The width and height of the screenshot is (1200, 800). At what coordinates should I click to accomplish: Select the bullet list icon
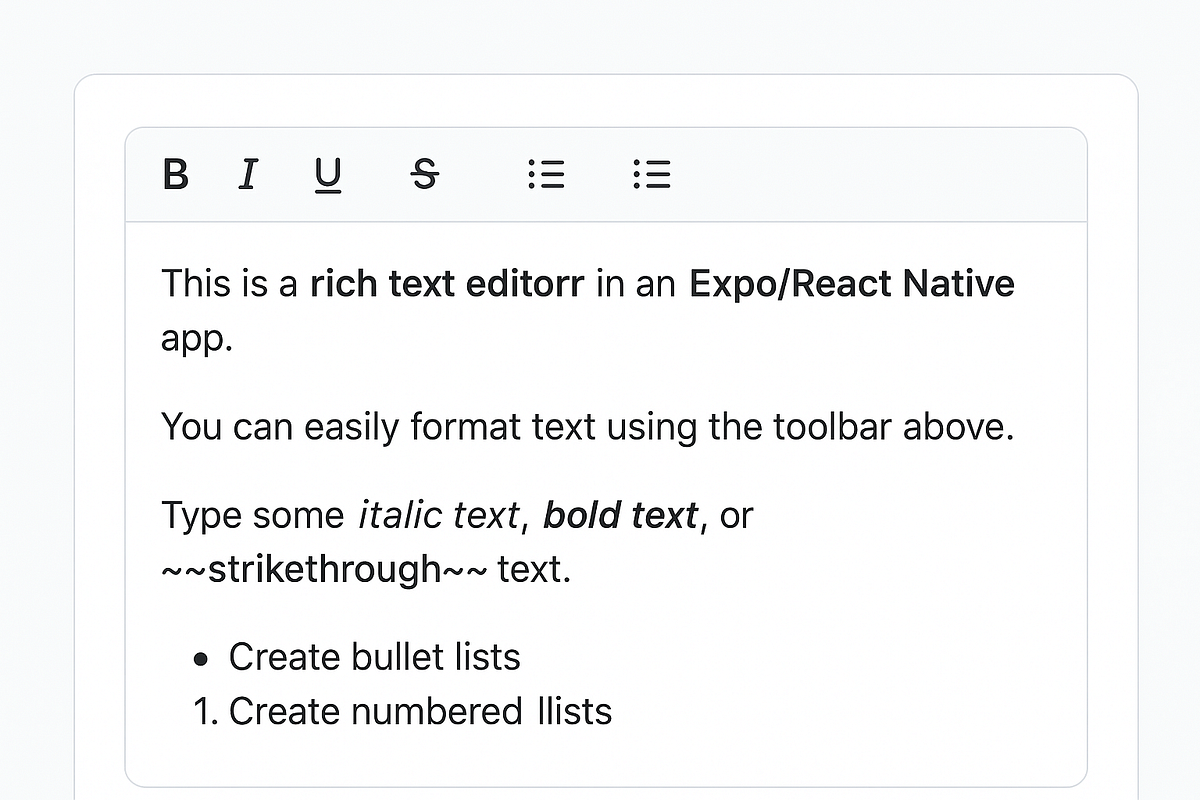pyautogui.click(x=546, y=175)
